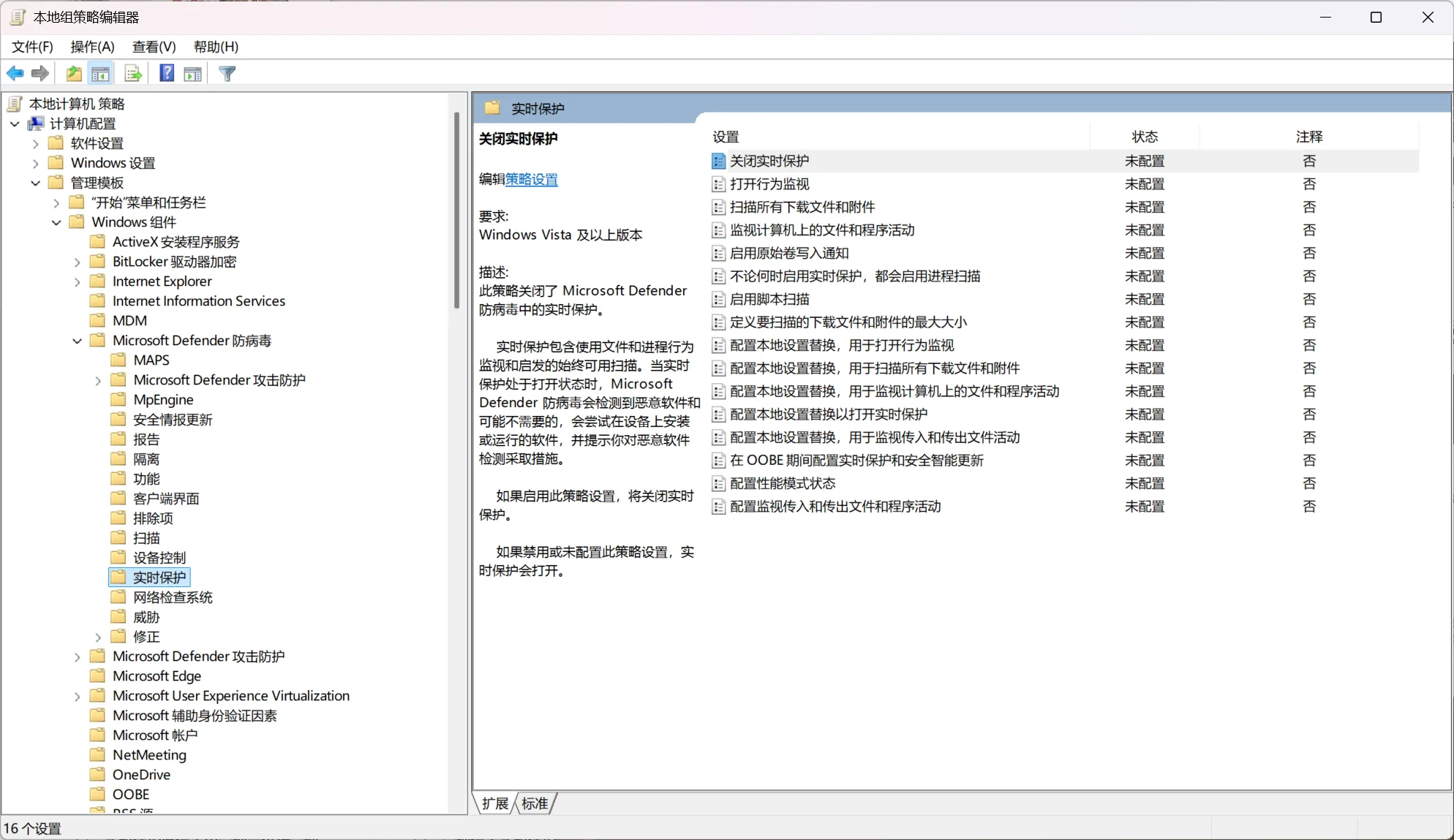Click the folder icon beside Microsoft Edge
This screenshot has height=840, width=1454.
(97, 676)
